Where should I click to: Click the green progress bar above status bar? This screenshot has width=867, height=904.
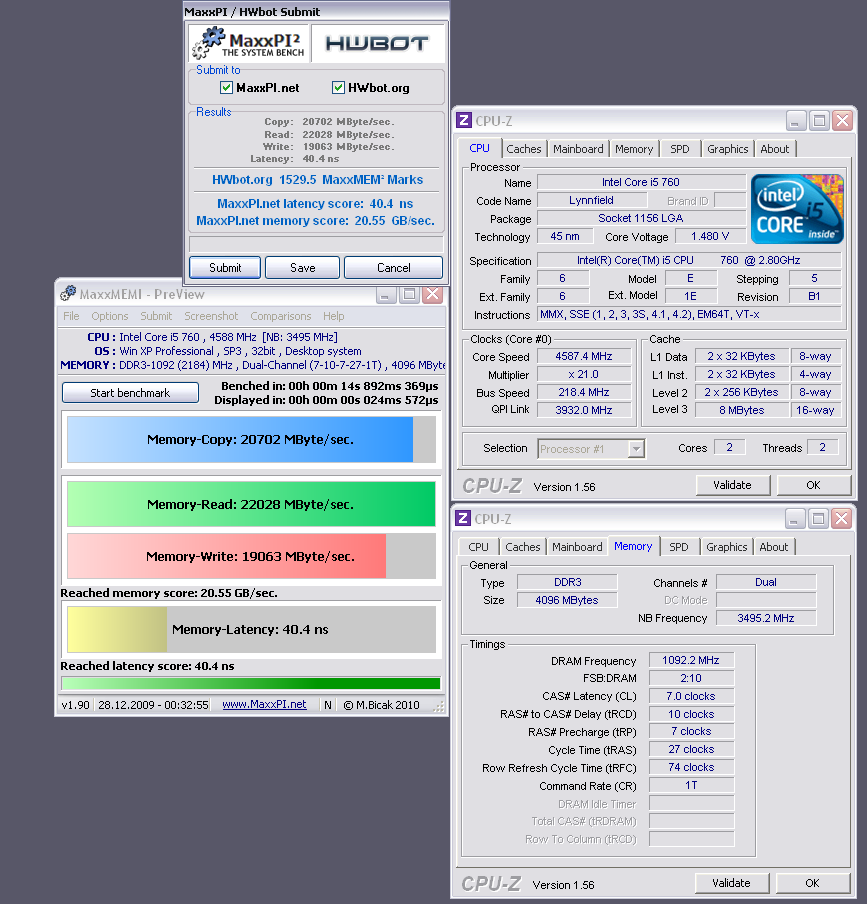251,684
